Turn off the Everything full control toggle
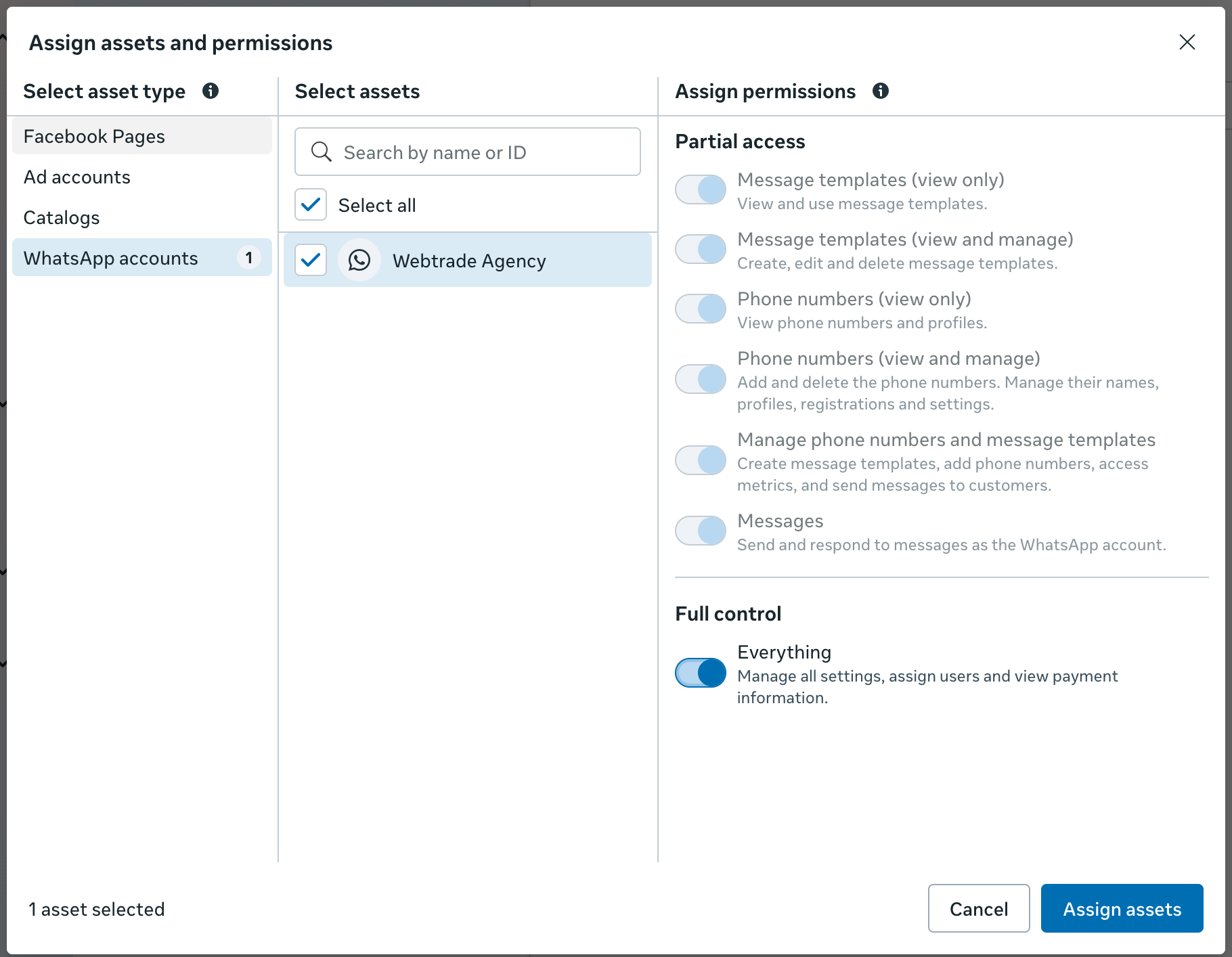This screenshot has width=1232, height=957. [701, 673]
